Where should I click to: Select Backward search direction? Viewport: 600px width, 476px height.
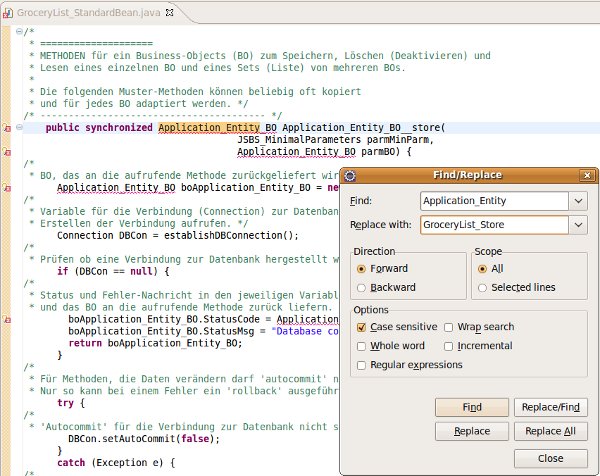(x=361, y=288)
